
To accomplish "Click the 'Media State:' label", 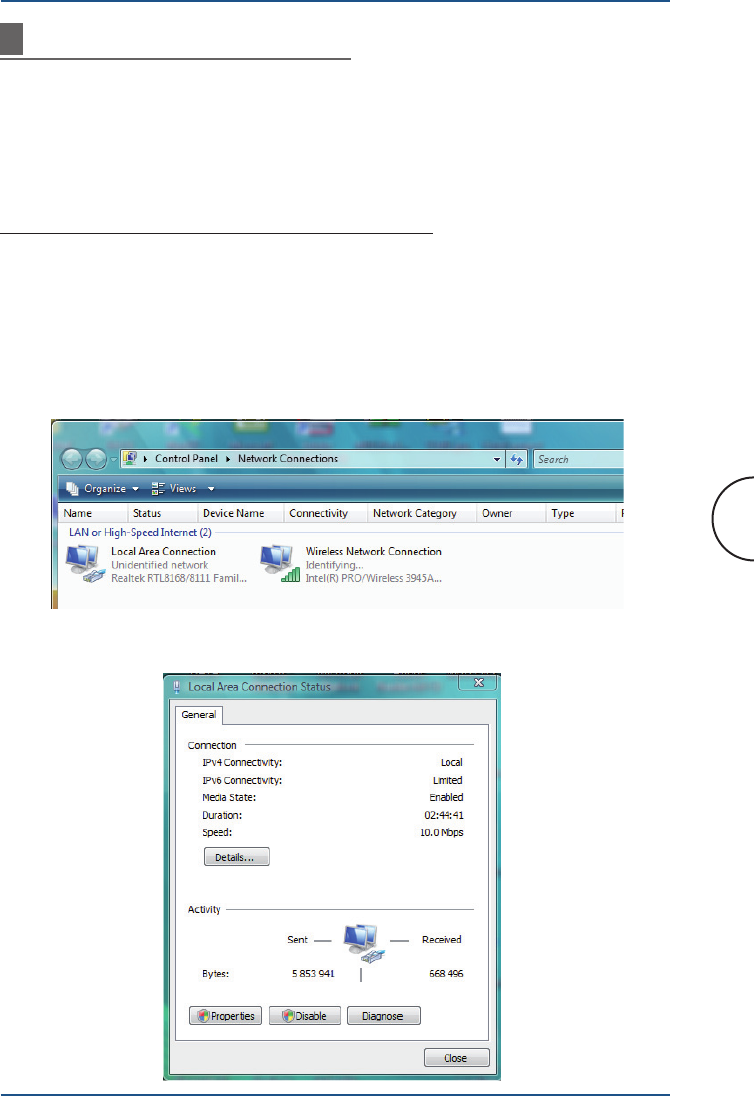I will [229, 798].
